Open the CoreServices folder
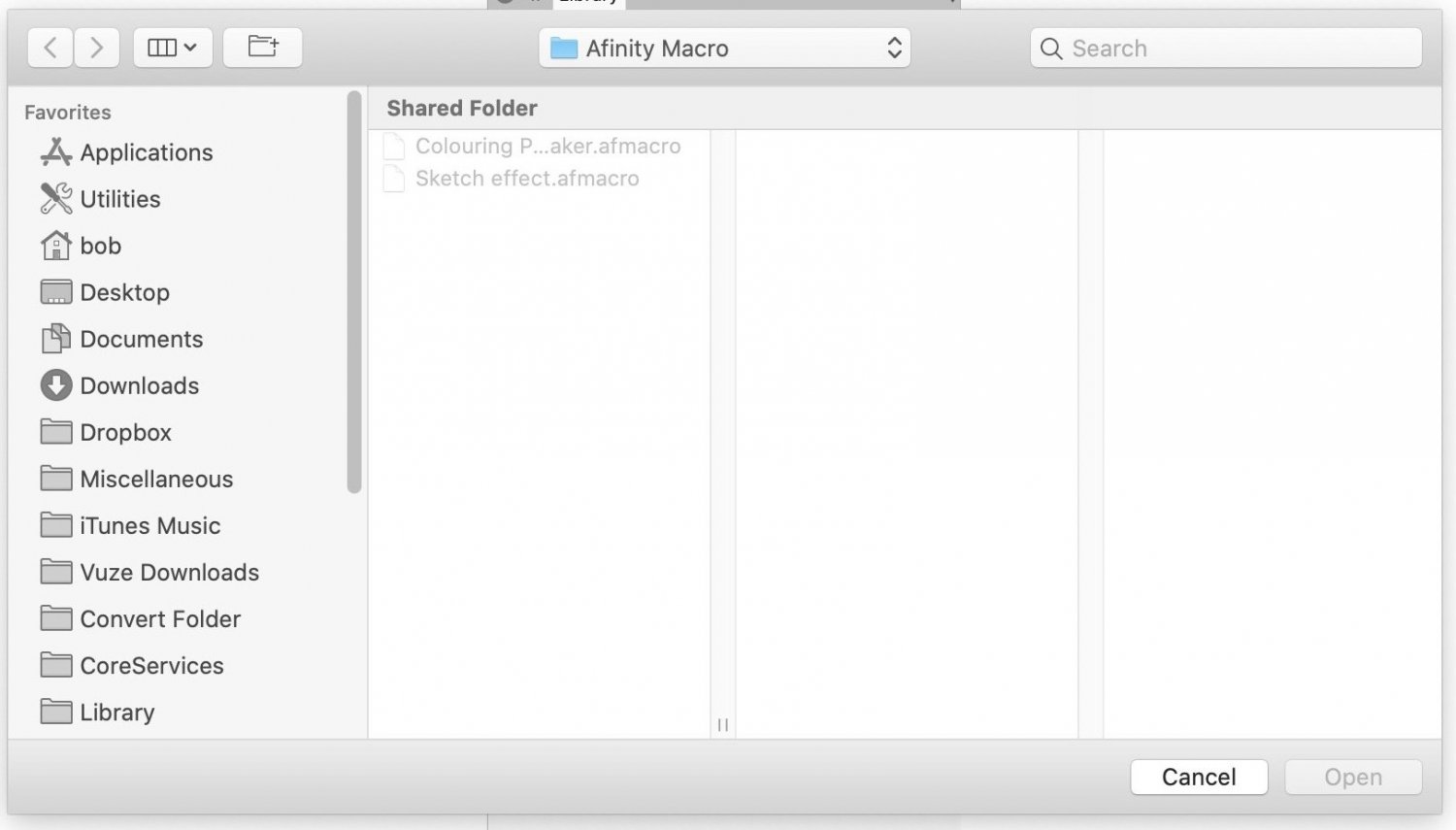 (151, 665)
